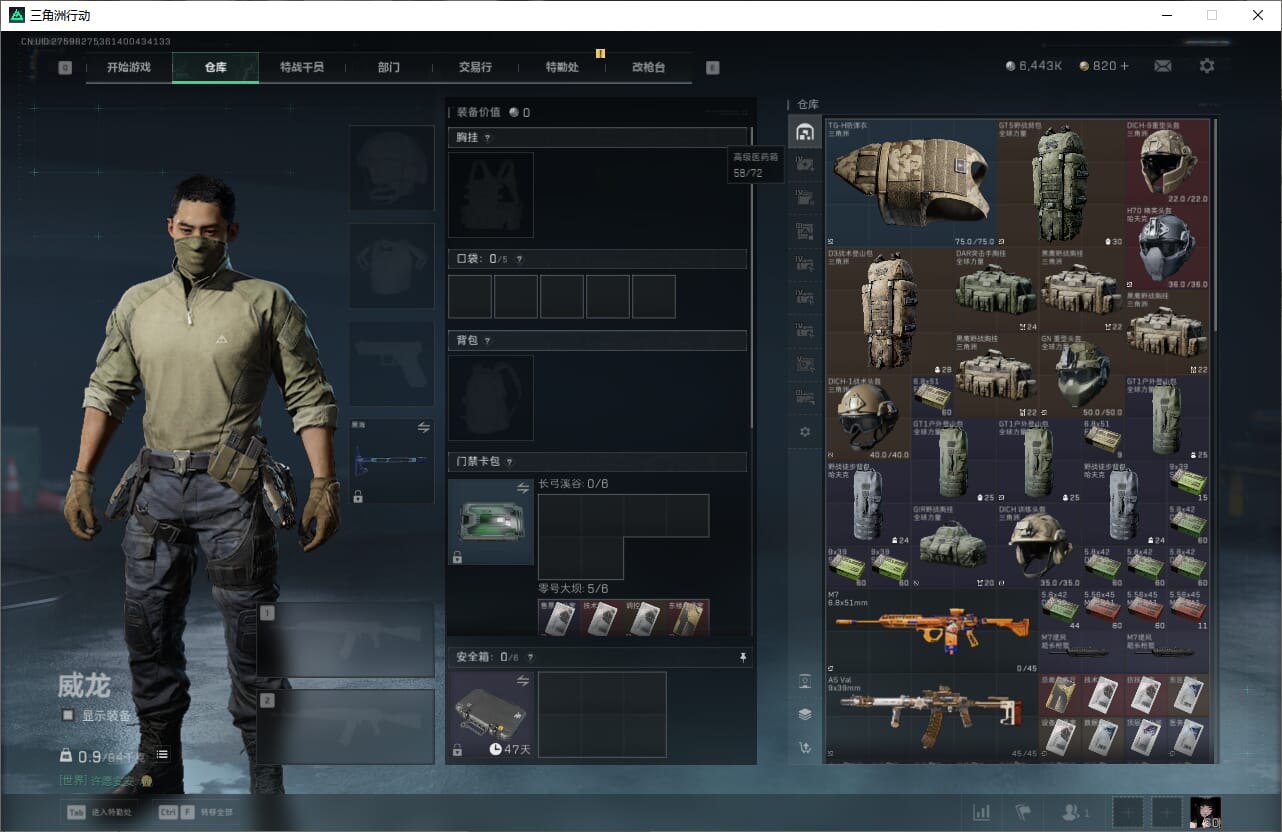Select the DICH-1战术头盔 item

coord(868,418)
